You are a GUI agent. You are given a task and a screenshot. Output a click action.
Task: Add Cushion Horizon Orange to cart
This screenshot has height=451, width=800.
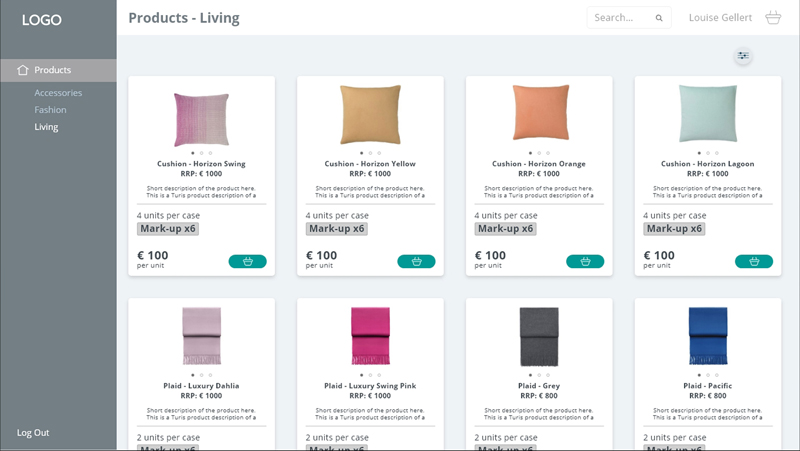pyautogui.click(x=585, y=262)
